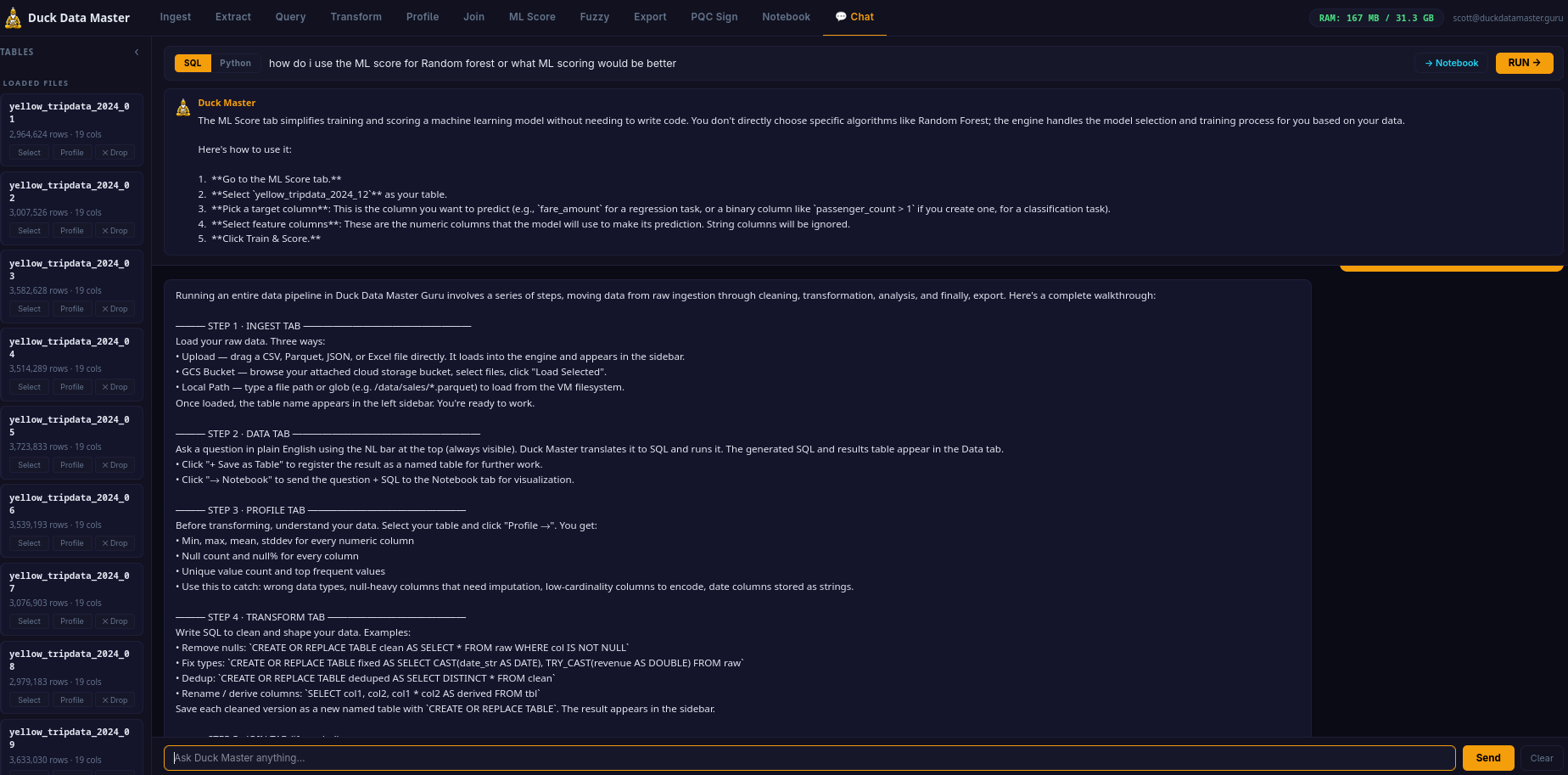Open the Extract tab
Screen dimensions: 1568x775
[233, 17]
